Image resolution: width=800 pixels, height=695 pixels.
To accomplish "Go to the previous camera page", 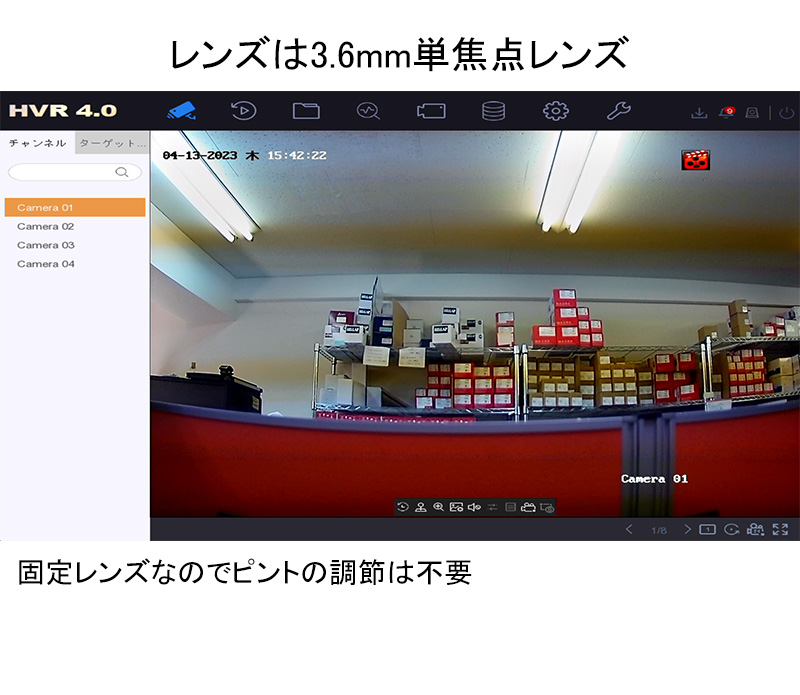I will pyautogui.click(x=629, y=529).
